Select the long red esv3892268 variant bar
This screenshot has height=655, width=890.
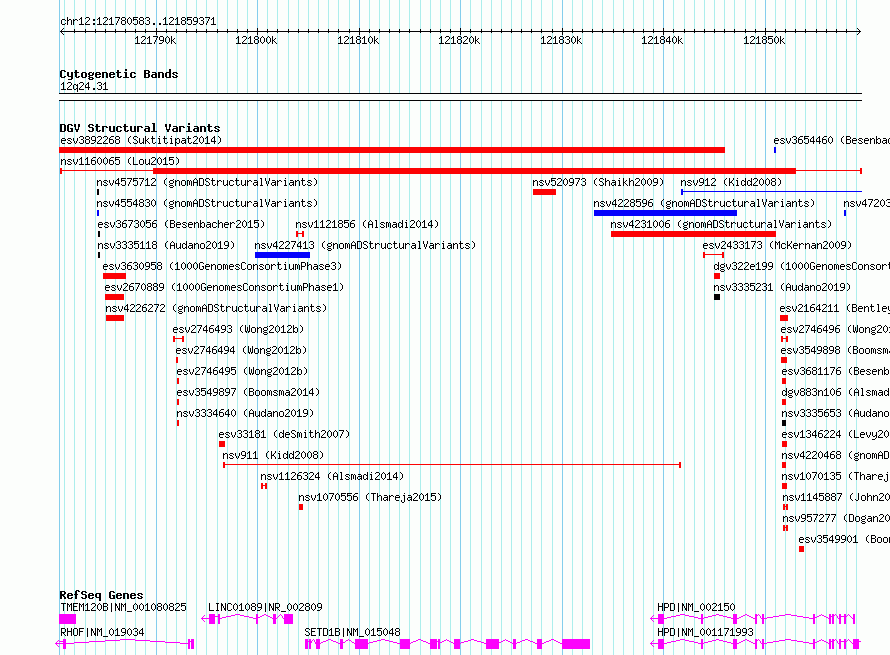(x=392, y=150)
